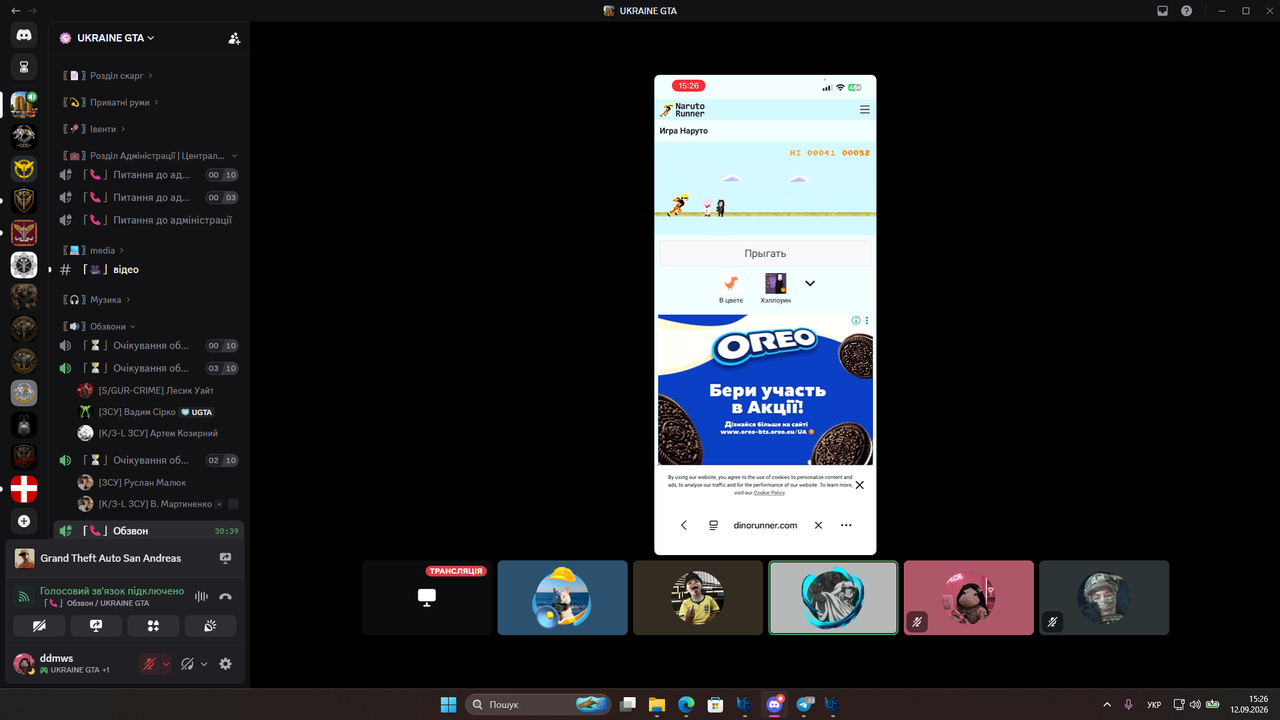1280x720 pixels.
Task: Open File Explorer from taskbar
Action: coord(656,704)
